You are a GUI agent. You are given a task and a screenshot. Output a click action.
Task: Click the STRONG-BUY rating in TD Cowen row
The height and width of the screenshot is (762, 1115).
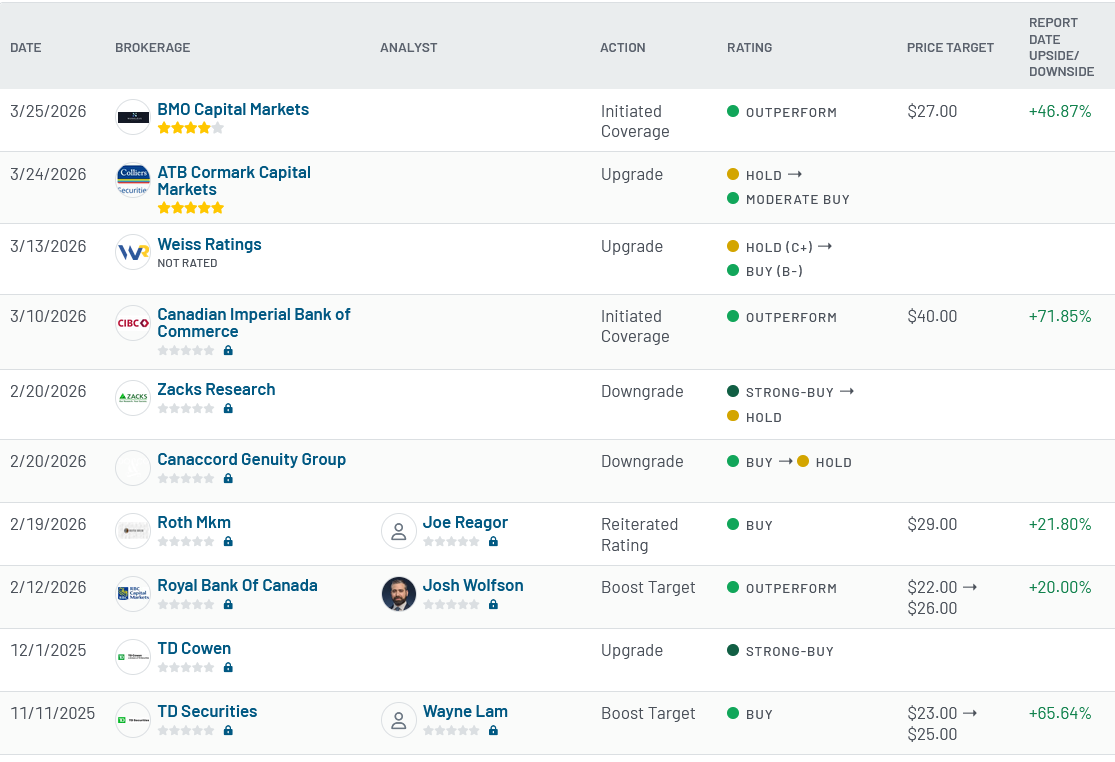(789, 651)
